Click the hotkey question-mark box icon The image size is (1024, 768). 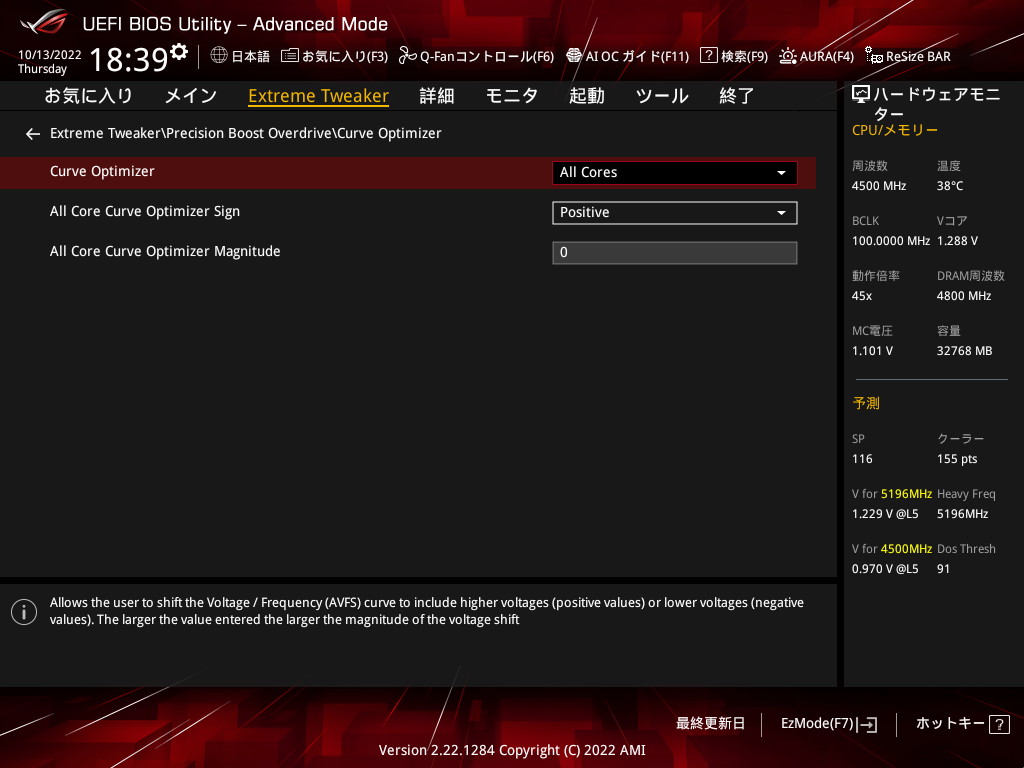click(999, 724)
